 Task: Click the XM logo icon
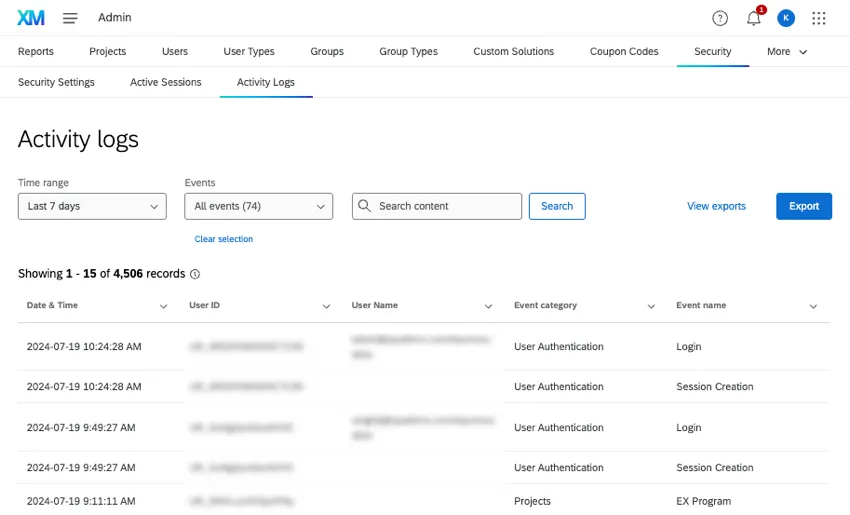click(31, 18)
